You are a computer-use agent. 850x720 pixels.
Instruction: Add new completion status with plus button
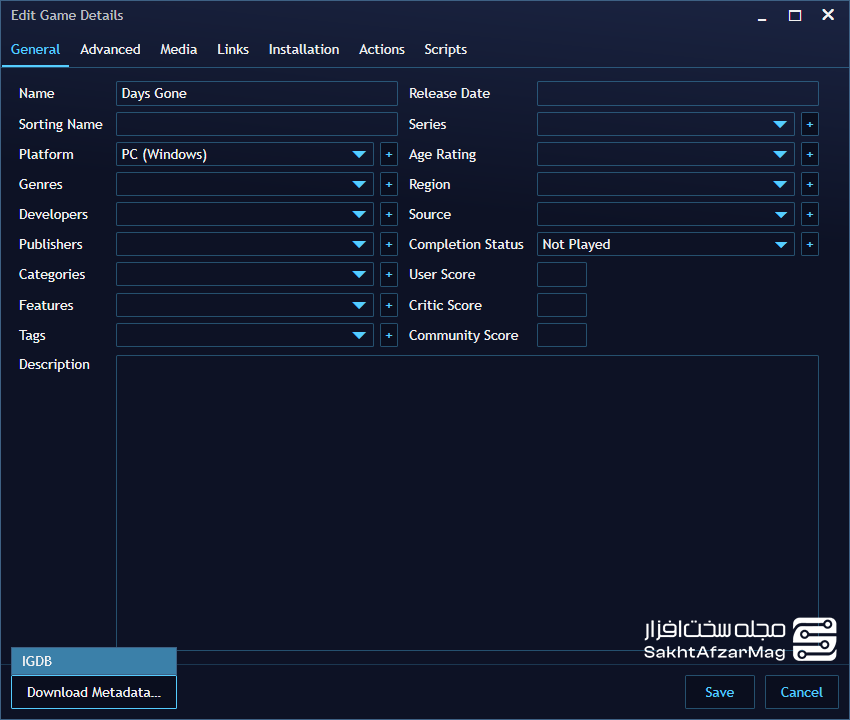tap(809, 245)
